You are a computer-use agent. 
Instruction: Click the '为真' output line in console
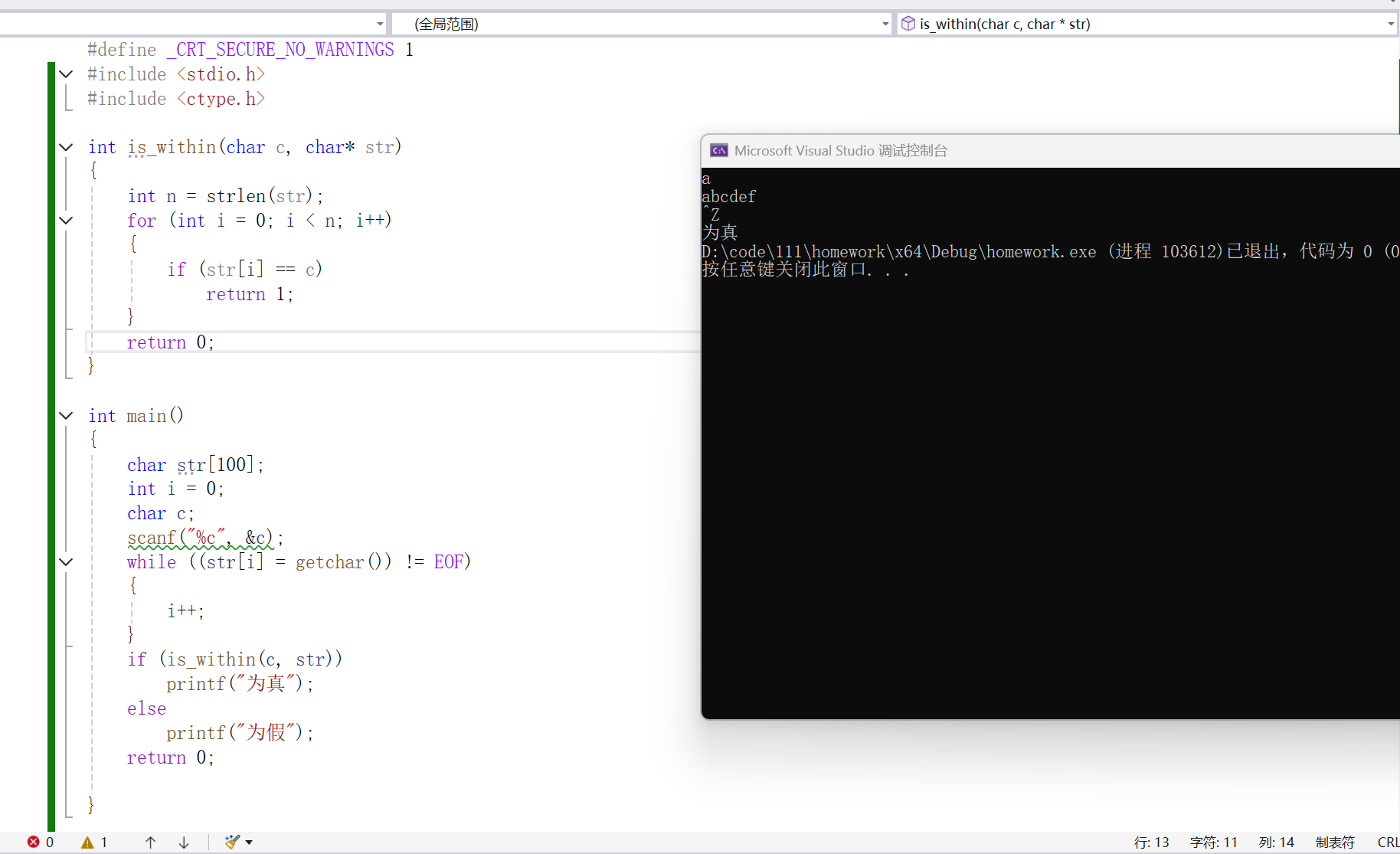(x=719, y=232)
